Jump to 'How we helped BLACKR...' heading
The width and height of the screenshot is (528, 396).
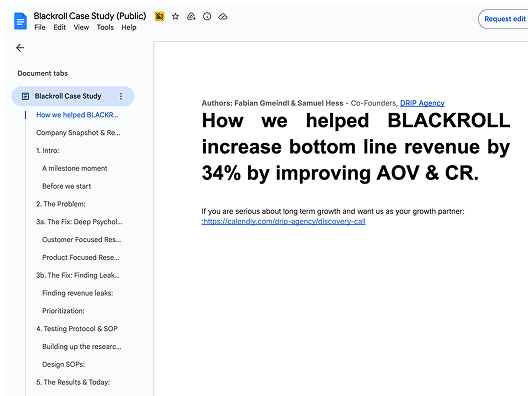point(77,115)
